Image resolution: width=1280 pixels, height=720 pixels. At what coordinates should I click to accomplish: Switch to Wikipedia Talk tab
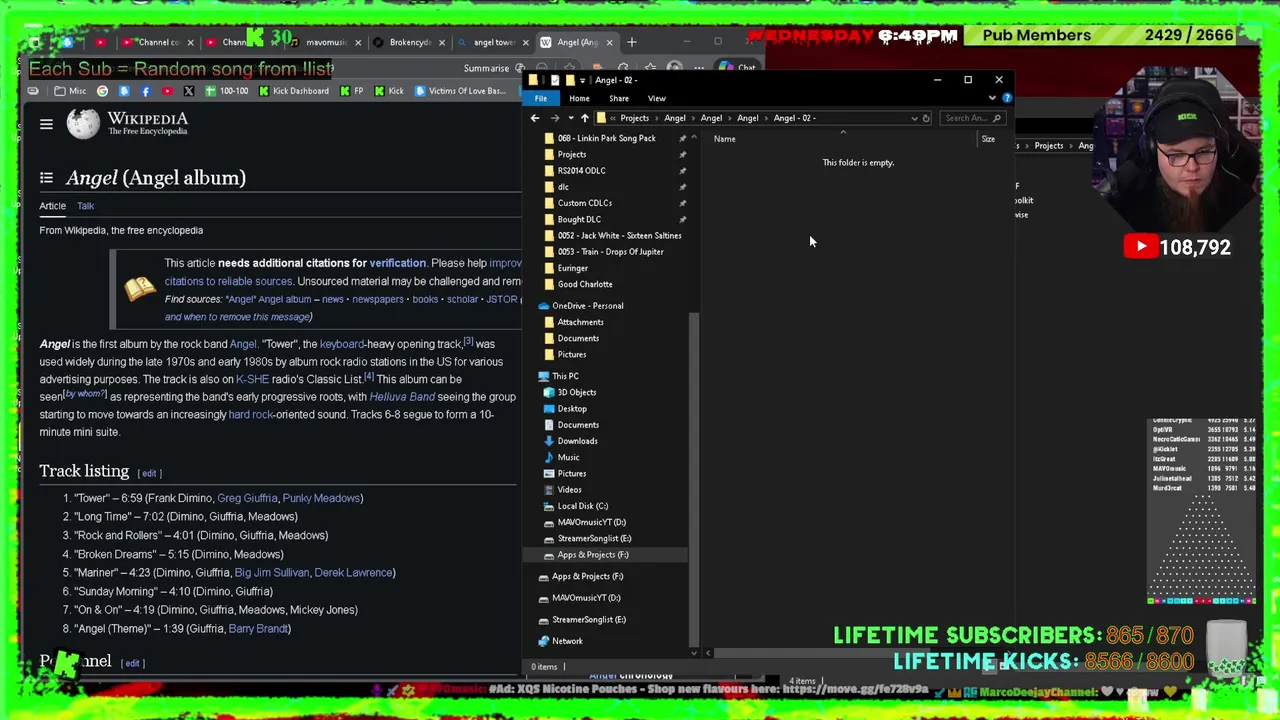point(85,206)
